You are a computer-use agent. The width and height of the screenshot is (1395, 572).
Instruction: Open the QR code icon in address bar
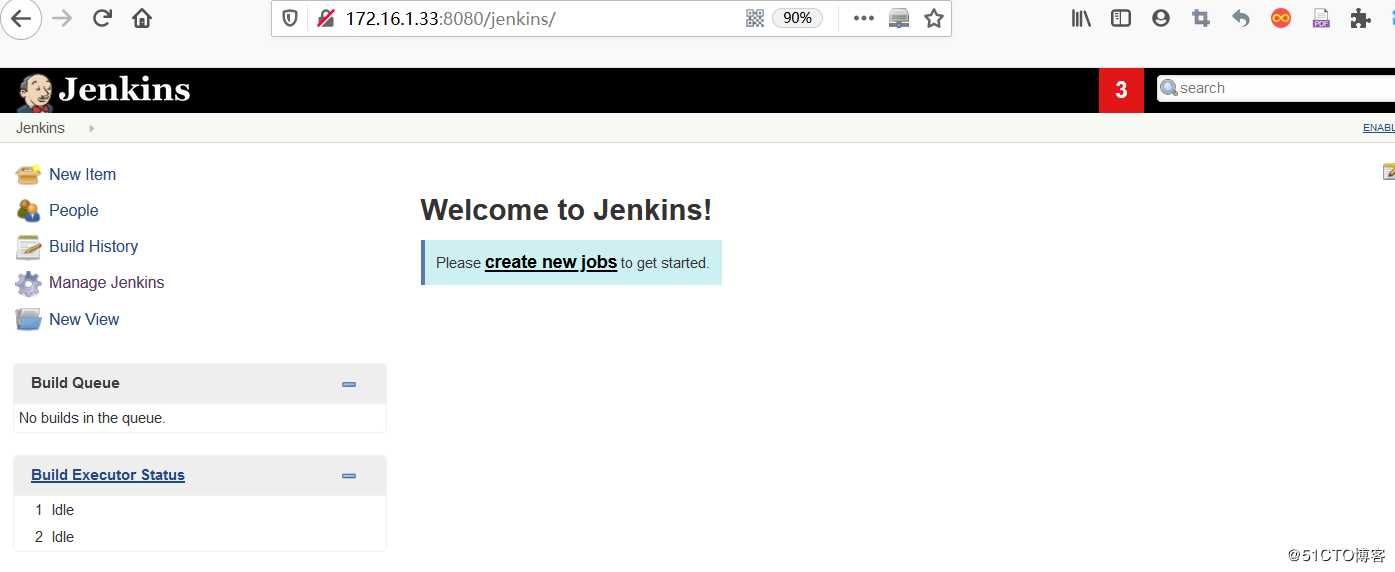point(755,18)
